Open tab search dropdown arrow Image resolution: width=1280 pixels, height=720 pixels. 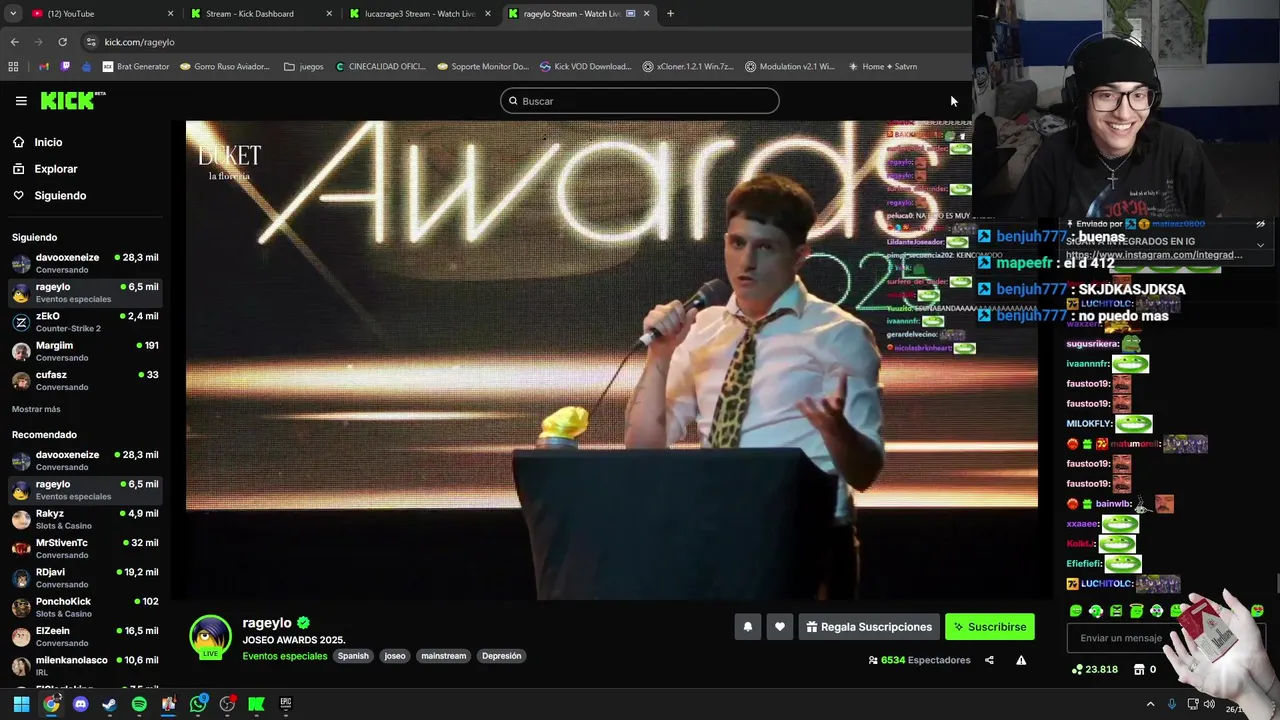point(12,13)
